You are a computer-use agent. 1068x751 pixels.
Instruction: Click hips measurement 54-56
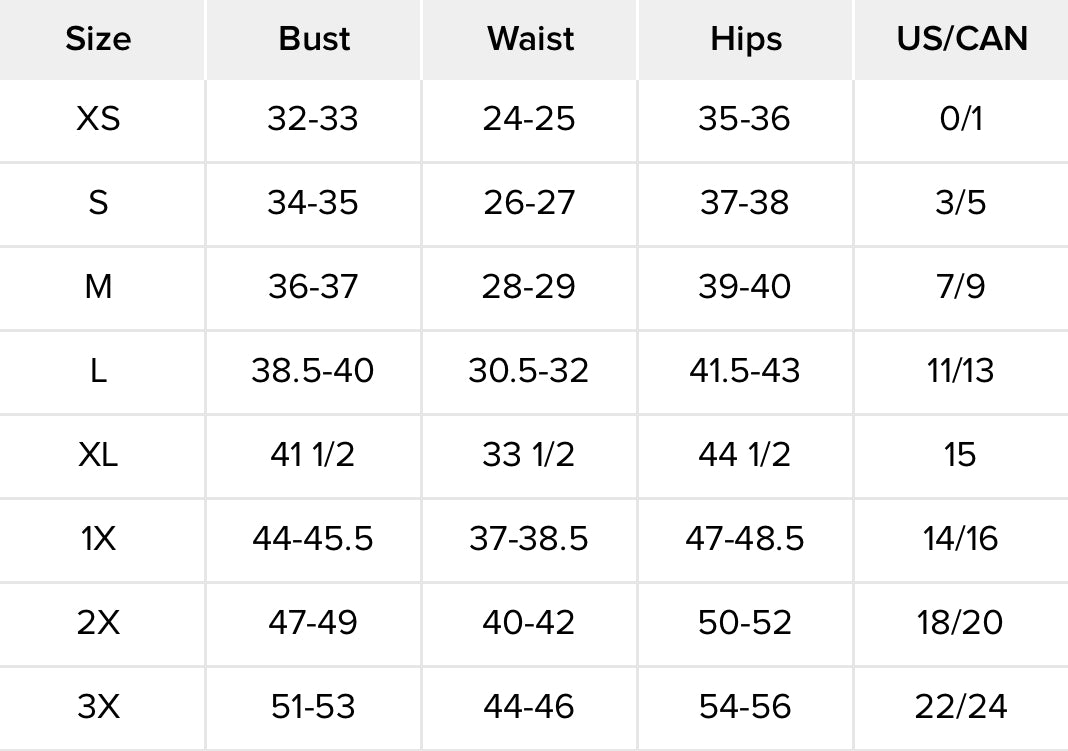745,707
